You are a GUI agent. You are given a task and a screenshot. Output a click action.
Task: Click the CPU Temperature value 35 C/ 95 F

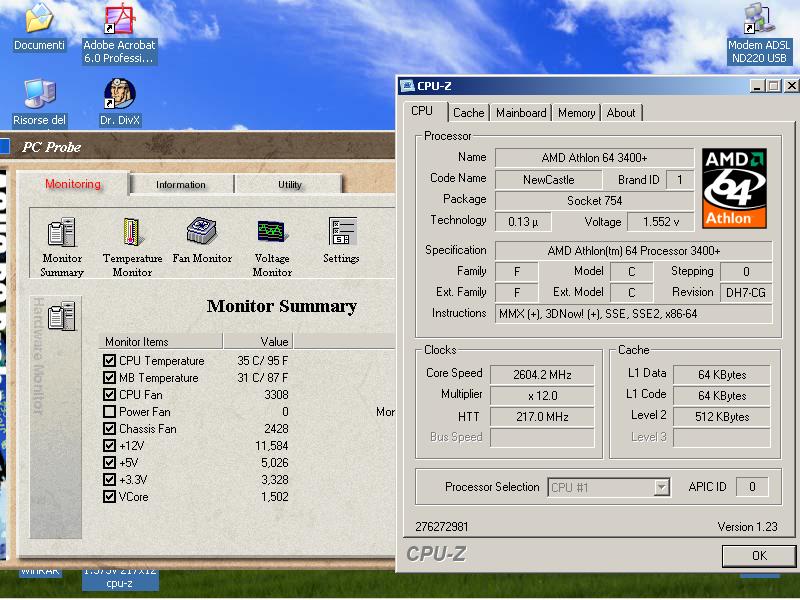[x=262, y=361]
